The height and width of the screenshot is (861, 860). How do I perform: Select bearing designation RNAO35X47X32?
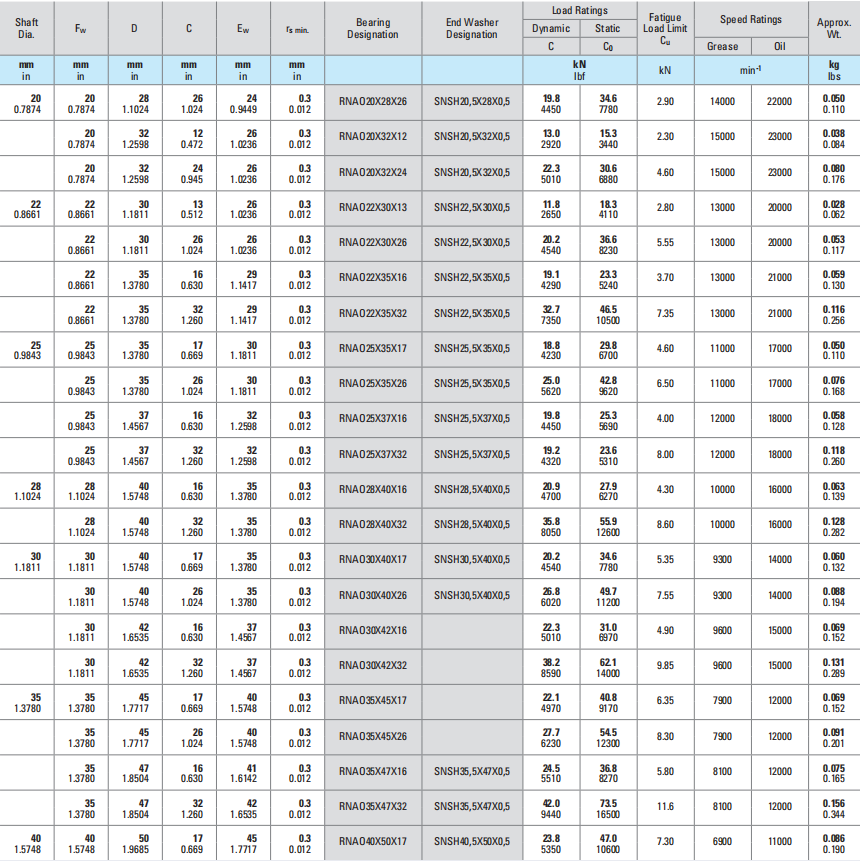tap(373, 806)
